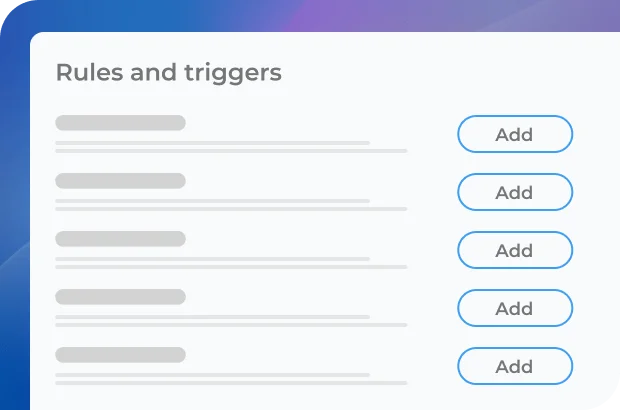Select the first rule's gray title placeholder
Viewport: 620px width, 410px height.
click(x=120, y=123)
